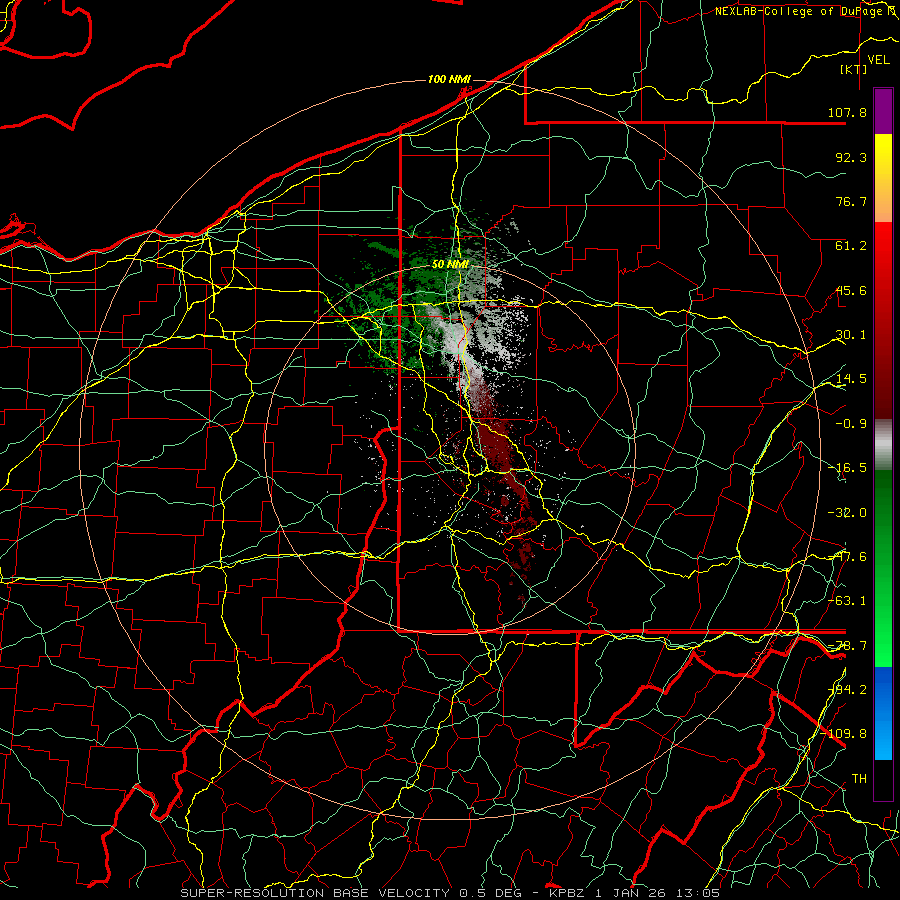Viewport: 900px width, 900px height.
Task: Click the '[KT]' units label
Action: click(853, 69)
